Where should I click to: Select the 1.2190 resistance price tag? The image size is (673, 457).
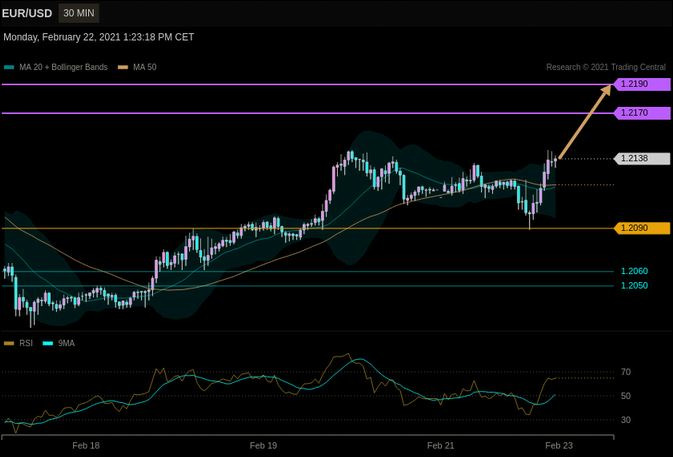click(x=642, y=84)
